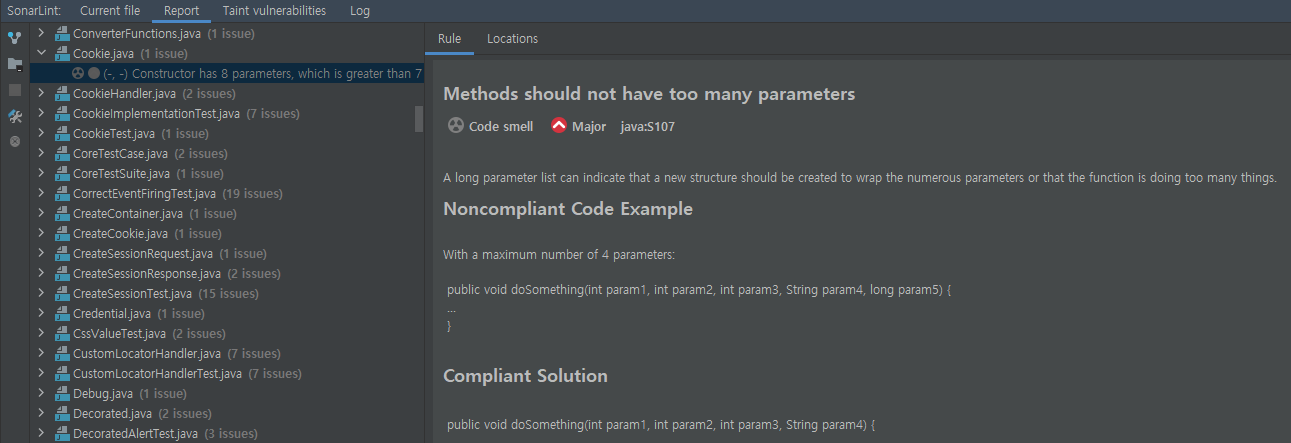
Task: Expand CustomLocatorHandler.java node
Action: (41, 353)
